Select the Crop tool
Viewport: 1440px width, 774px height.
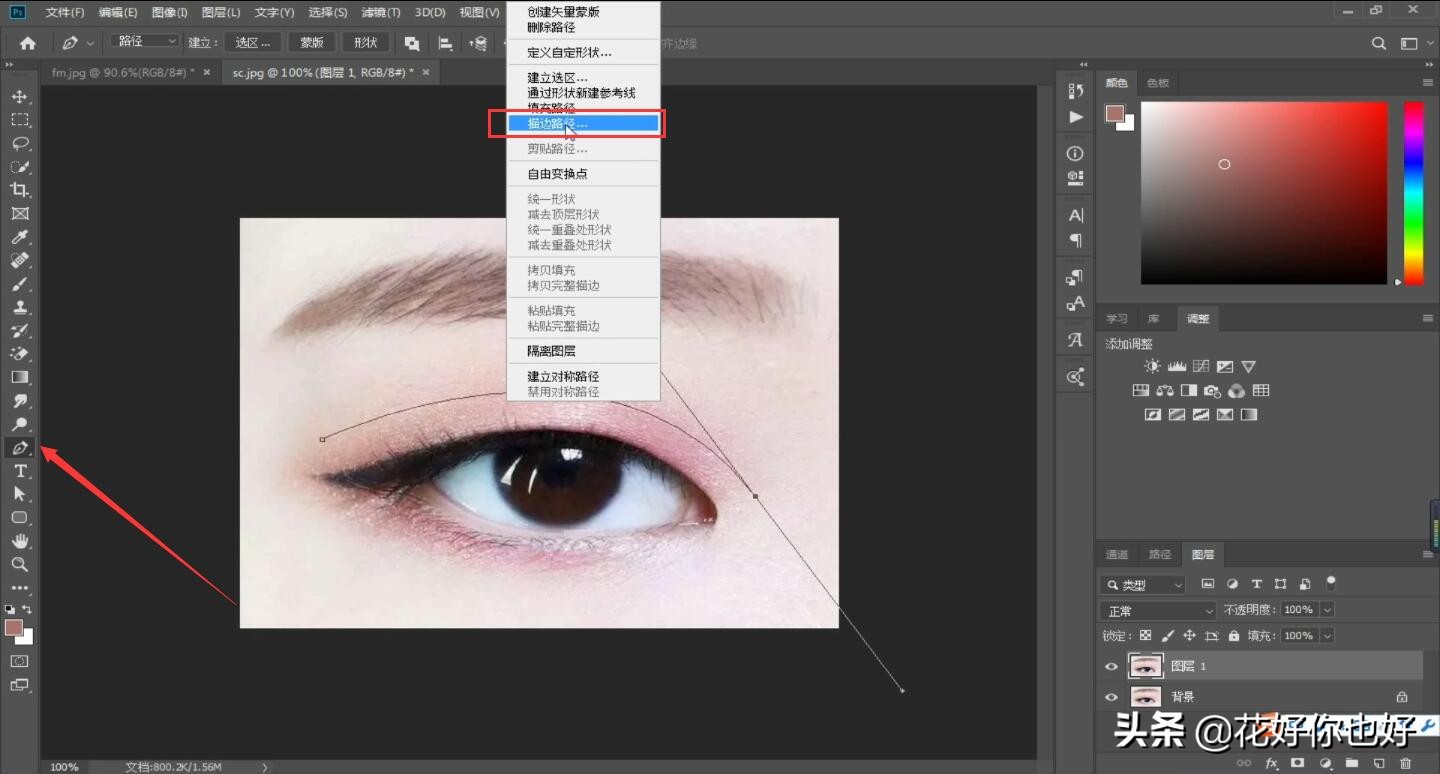[20, 190]
